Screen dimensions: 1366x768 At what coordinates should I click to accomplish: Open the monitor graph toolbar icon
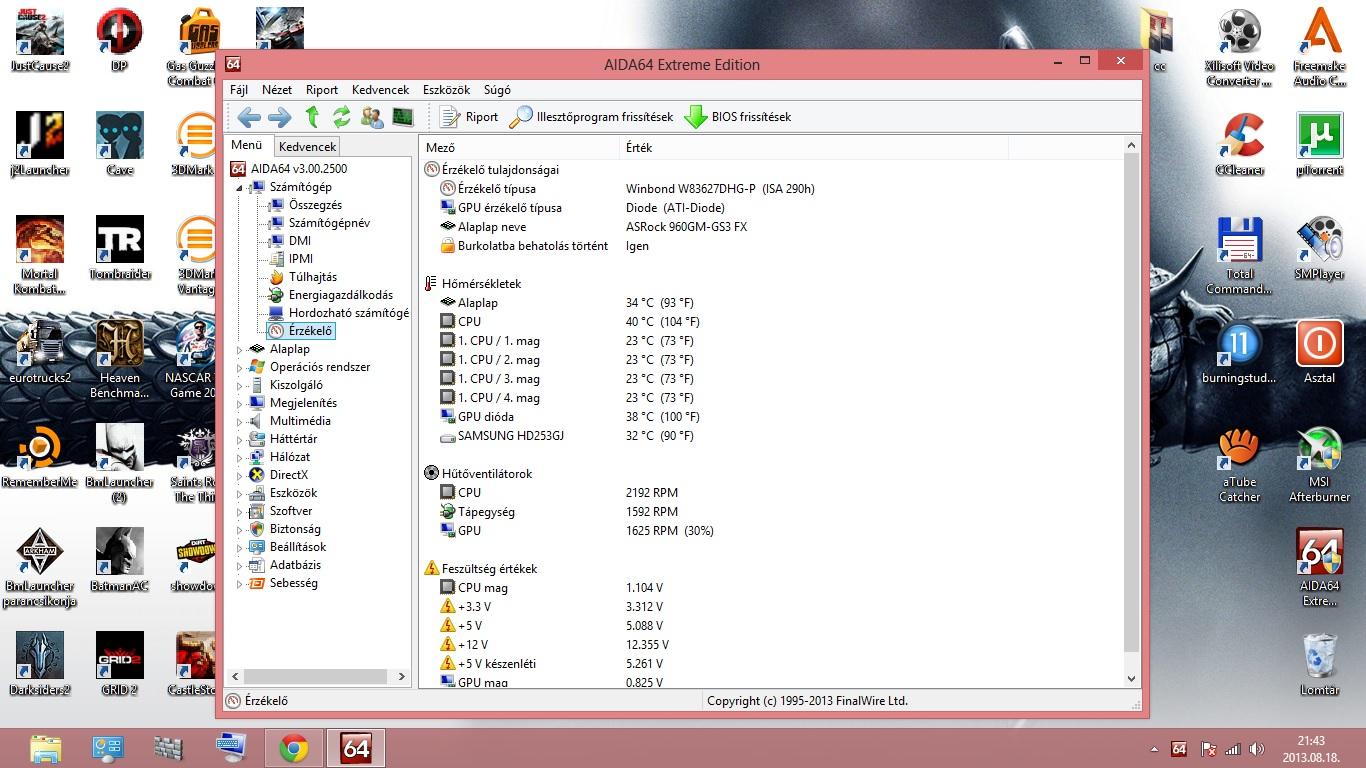point(403,117)
